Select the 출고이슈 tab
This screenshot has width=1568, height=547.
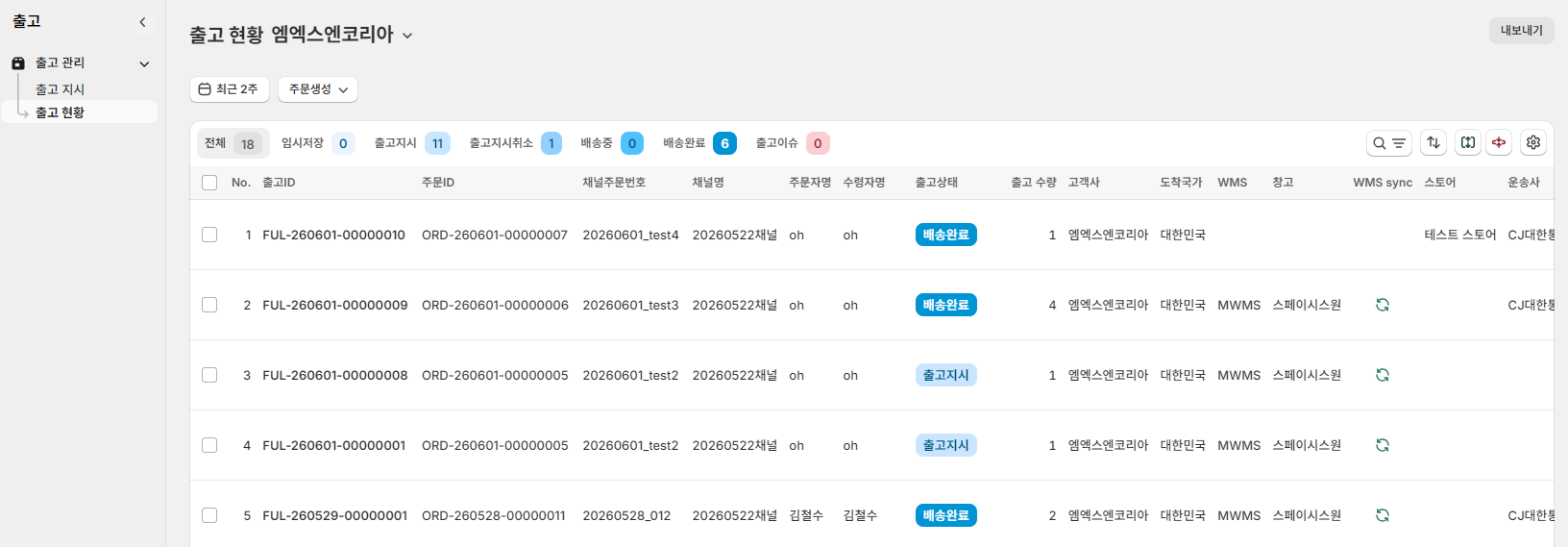pos(792,143)
